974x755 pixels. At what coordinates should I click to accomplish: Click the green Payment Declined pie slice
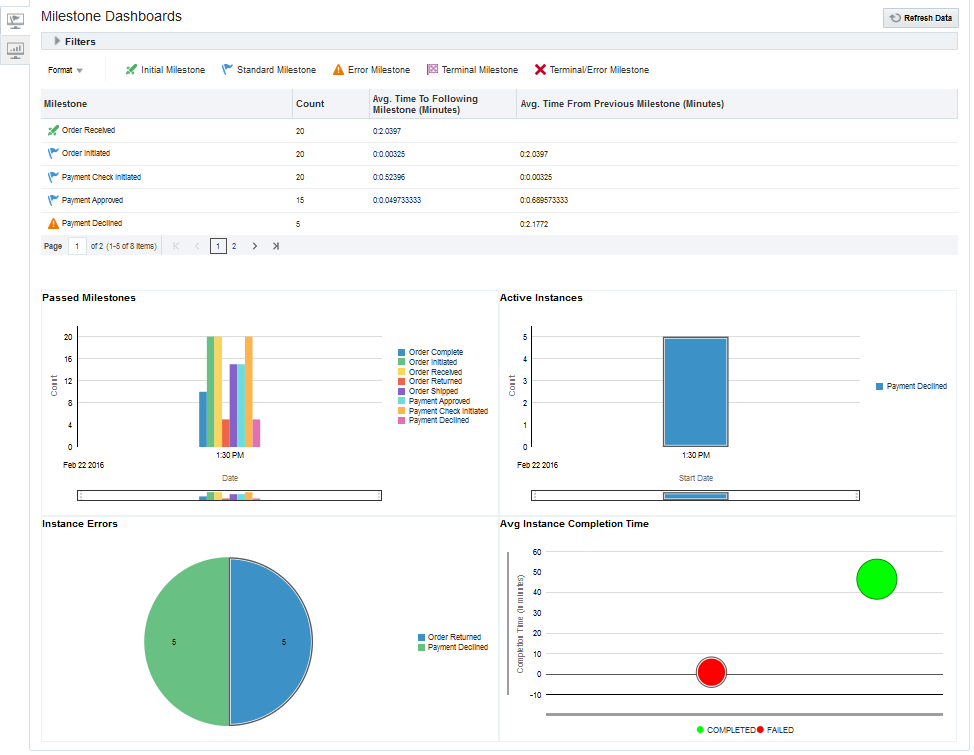click(186, 641)
